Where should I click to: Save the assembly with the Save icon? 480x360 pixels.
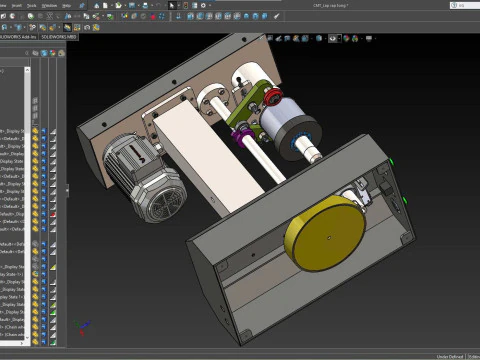click(132, 6)
